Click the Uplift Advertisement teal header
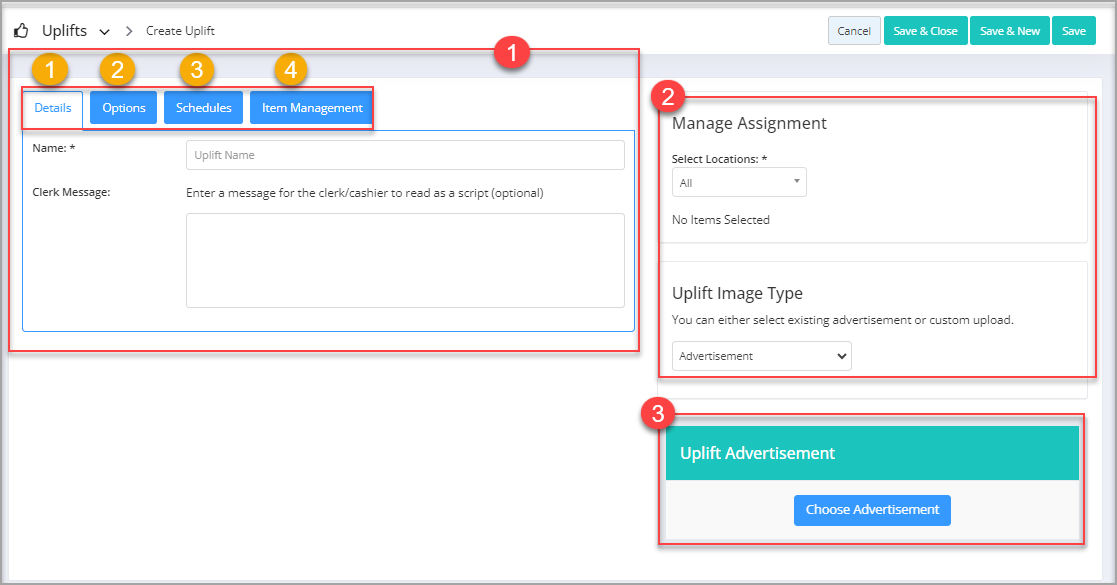Screen dimensions: 1117x585 tap(872, 453)
